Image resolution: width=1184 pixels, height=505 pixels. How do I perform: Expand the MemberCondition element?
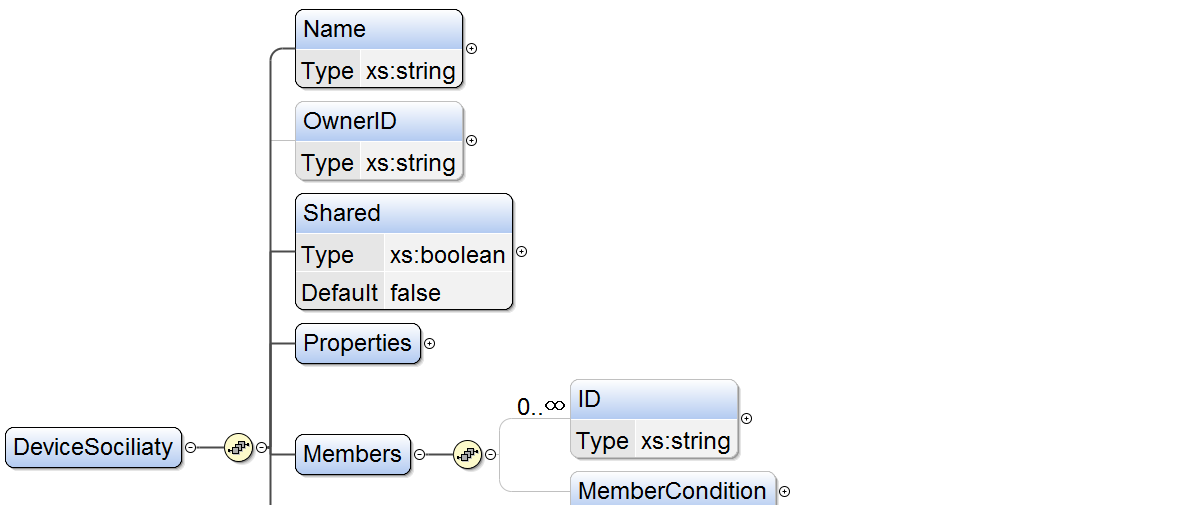[x=785, y=491]
